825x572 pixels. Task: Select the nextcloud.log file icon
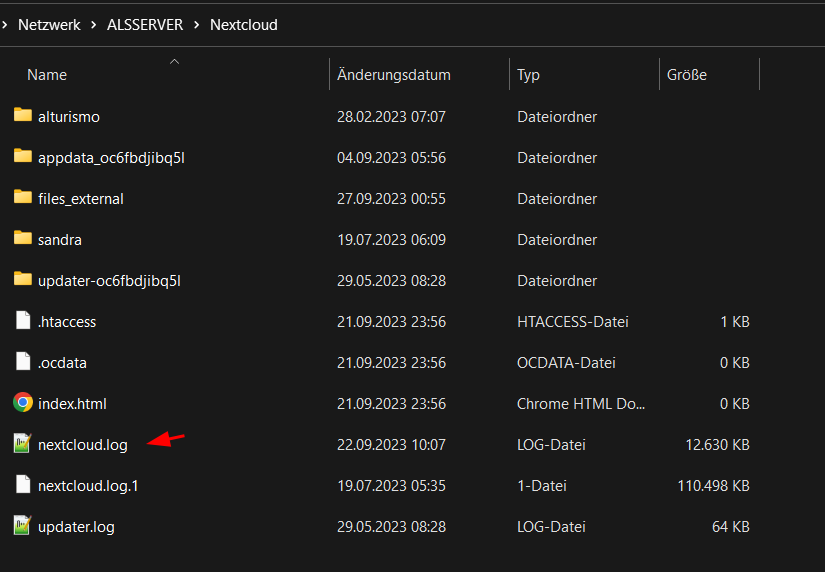point(22,444)
